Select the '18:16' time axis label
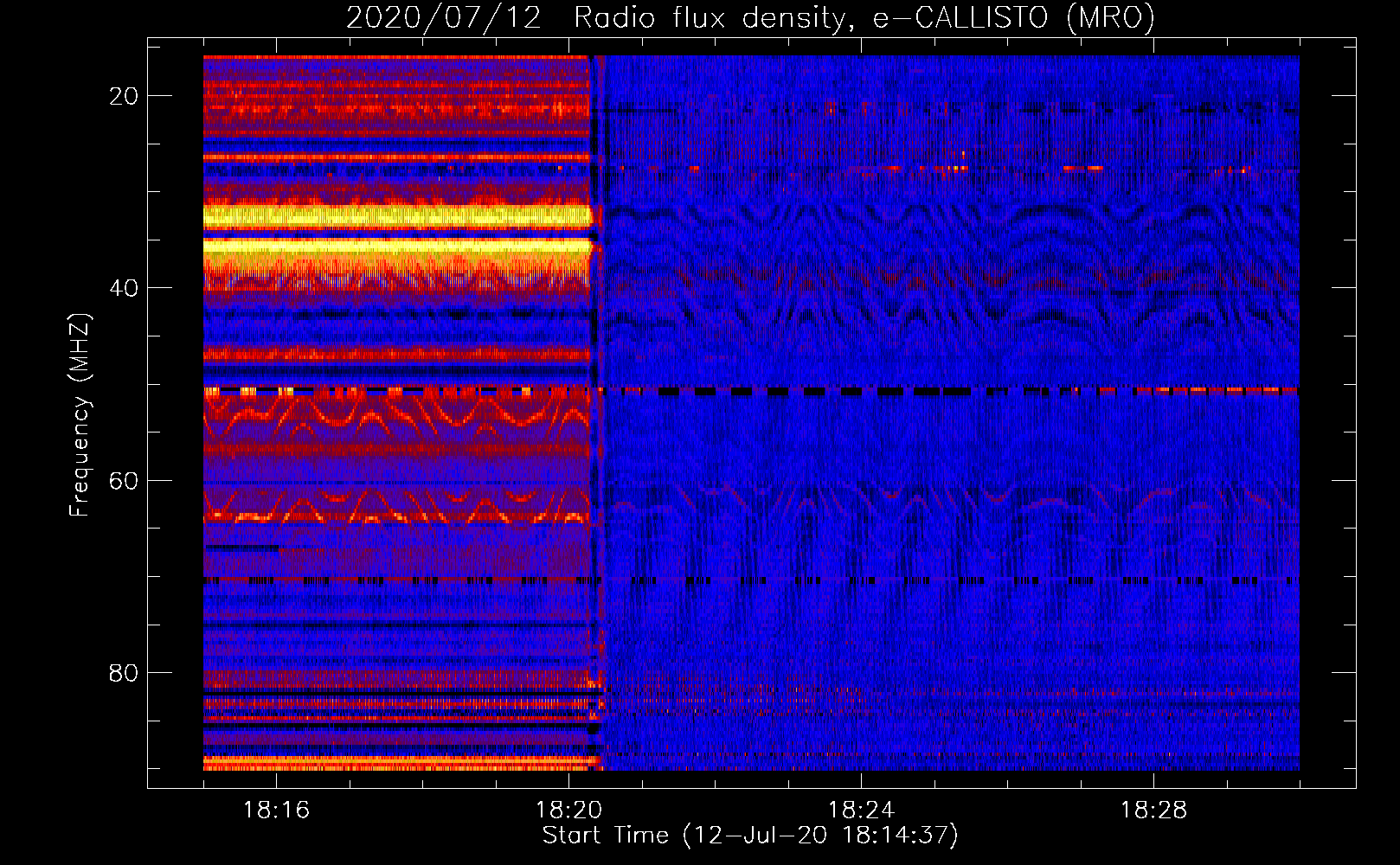Image resolution: width=1400 pixels, height=865 pixels. point(276,811)
